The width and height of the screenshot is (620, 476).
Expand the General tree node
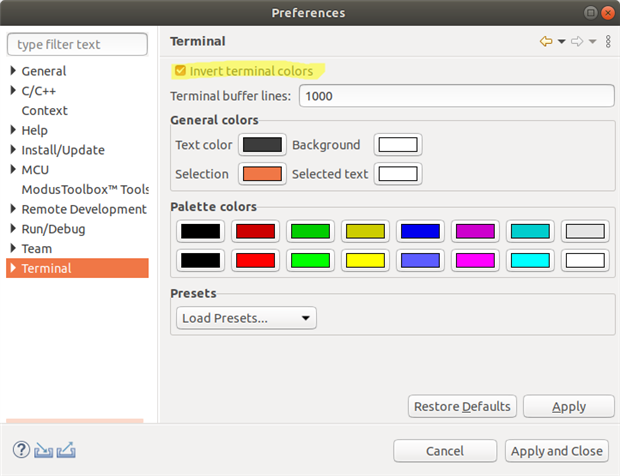[13, 71]
